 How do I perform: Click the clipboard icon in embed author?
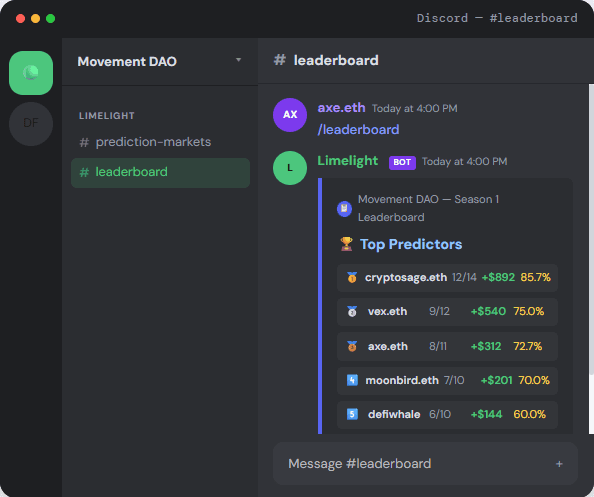coord(344,209)
